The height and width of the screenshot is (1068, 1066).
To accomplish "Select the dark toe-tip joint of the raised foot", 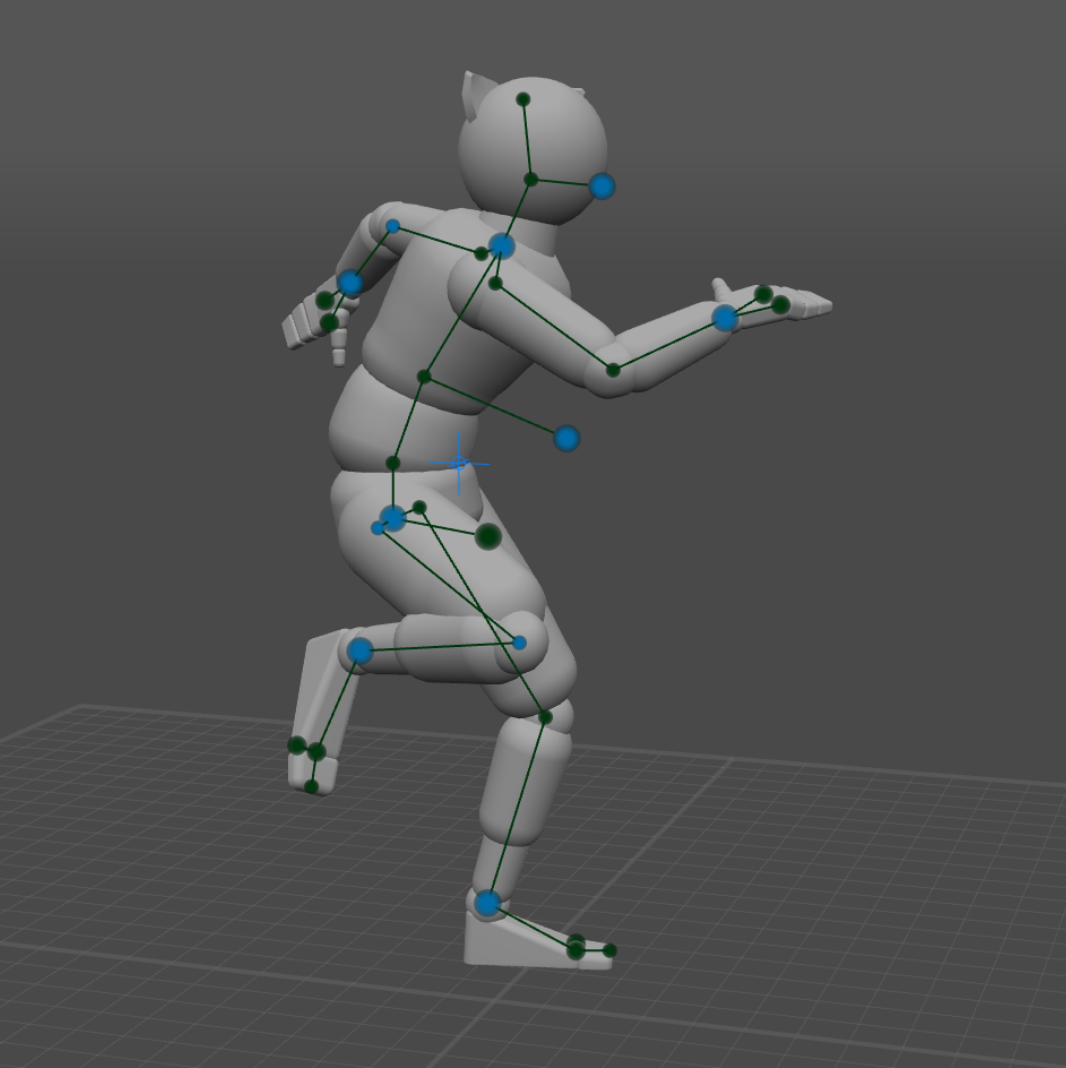I will pos(311,787).
